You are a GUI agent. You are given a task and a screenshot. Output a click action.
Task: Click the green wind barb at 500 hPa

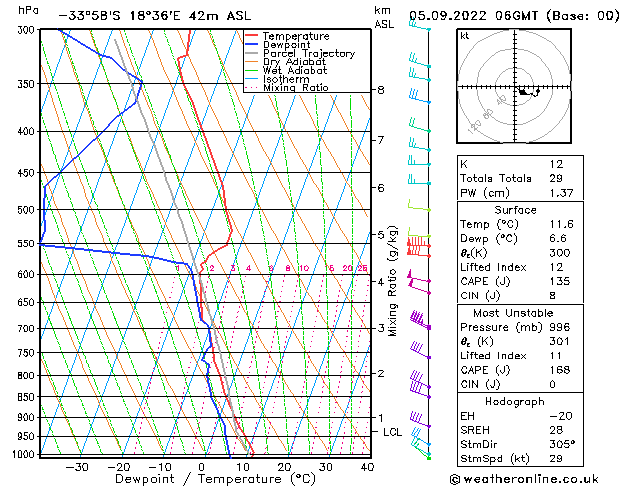[419, 205]
